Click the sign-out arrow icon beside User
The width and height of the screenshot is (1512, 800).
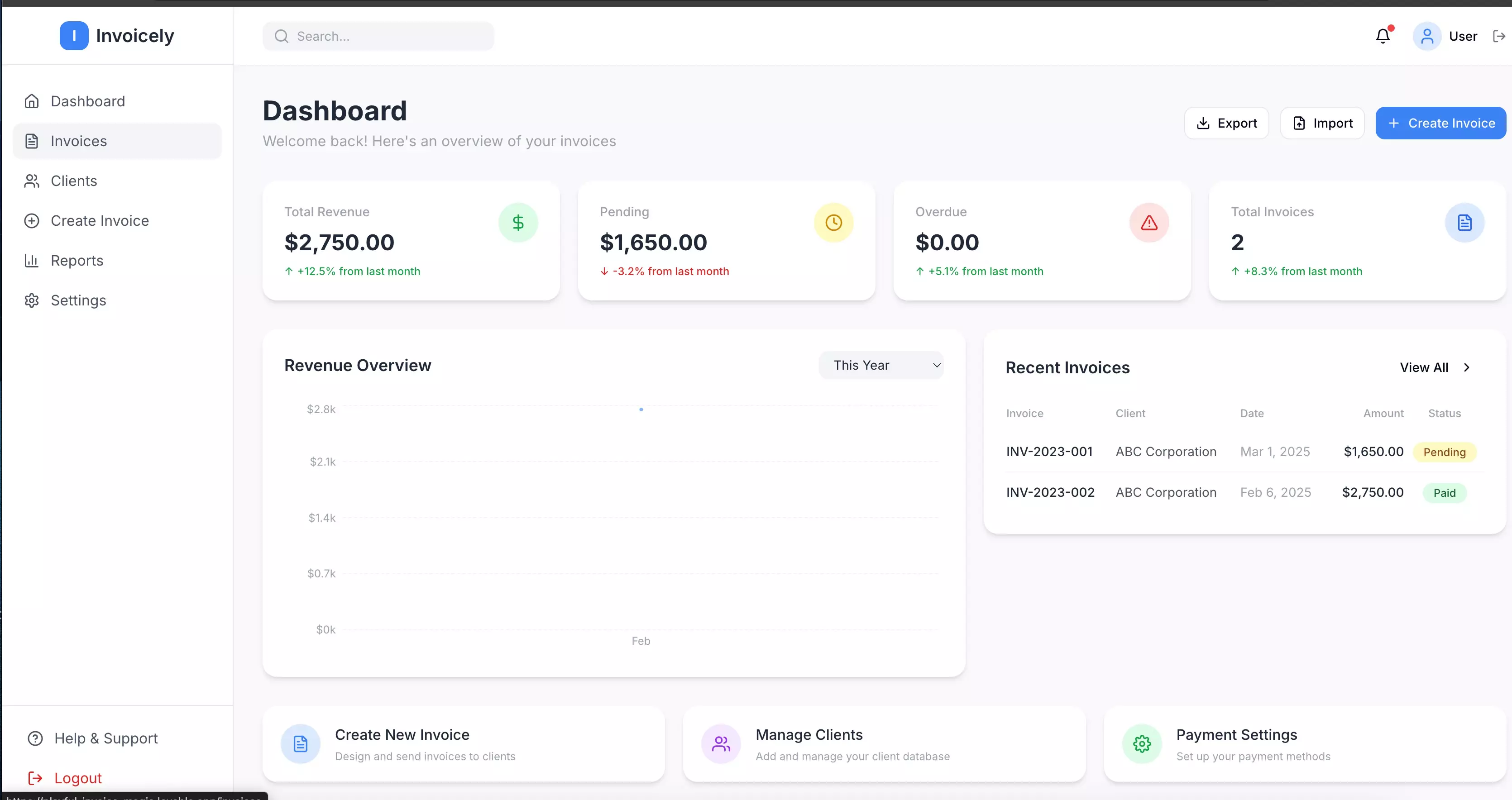tap(1498, 36)
